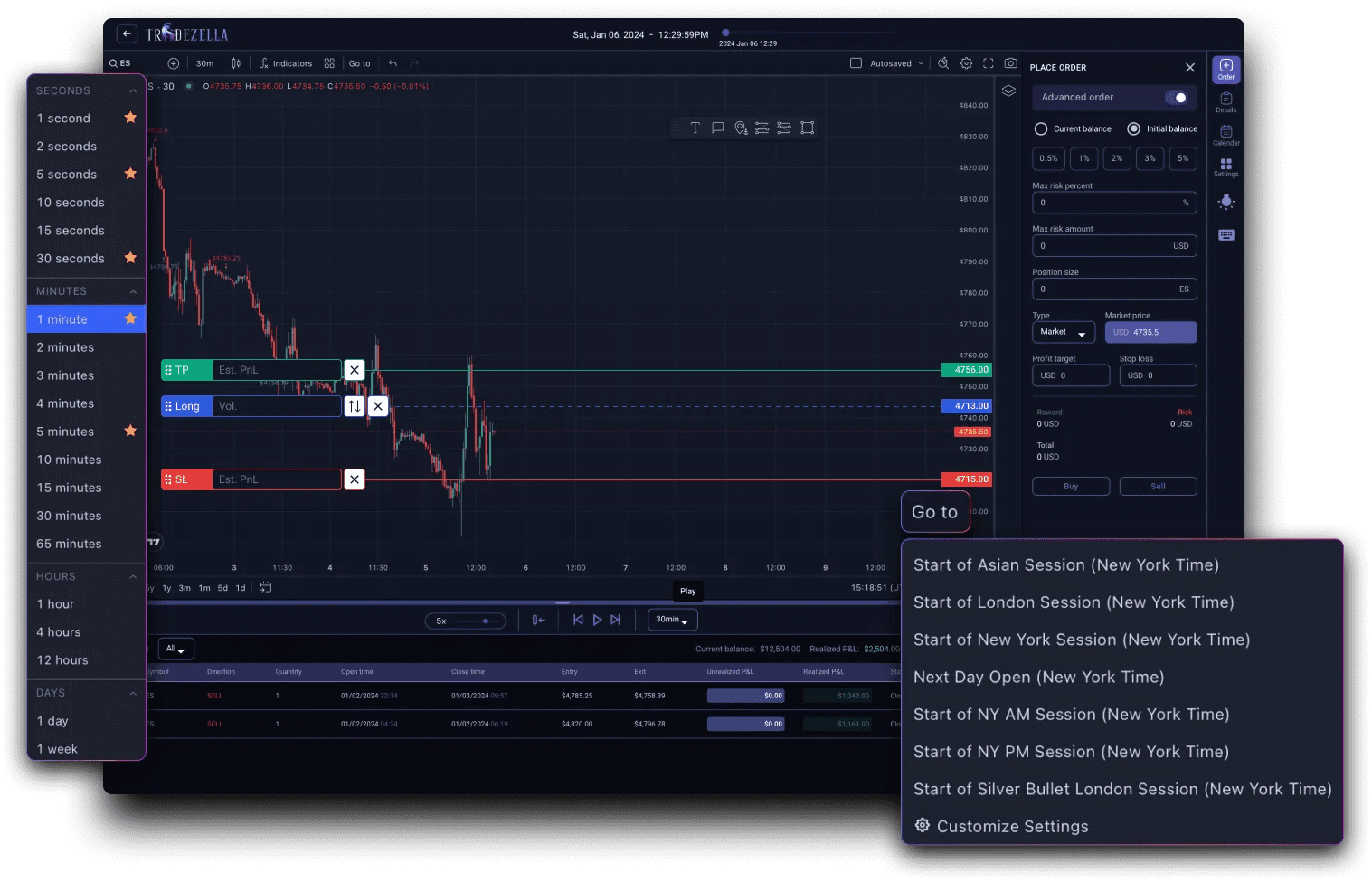Take a chart snapshot with the camera icon
The height and width of the screenshot is (882, 1372).
(1010, 63)
